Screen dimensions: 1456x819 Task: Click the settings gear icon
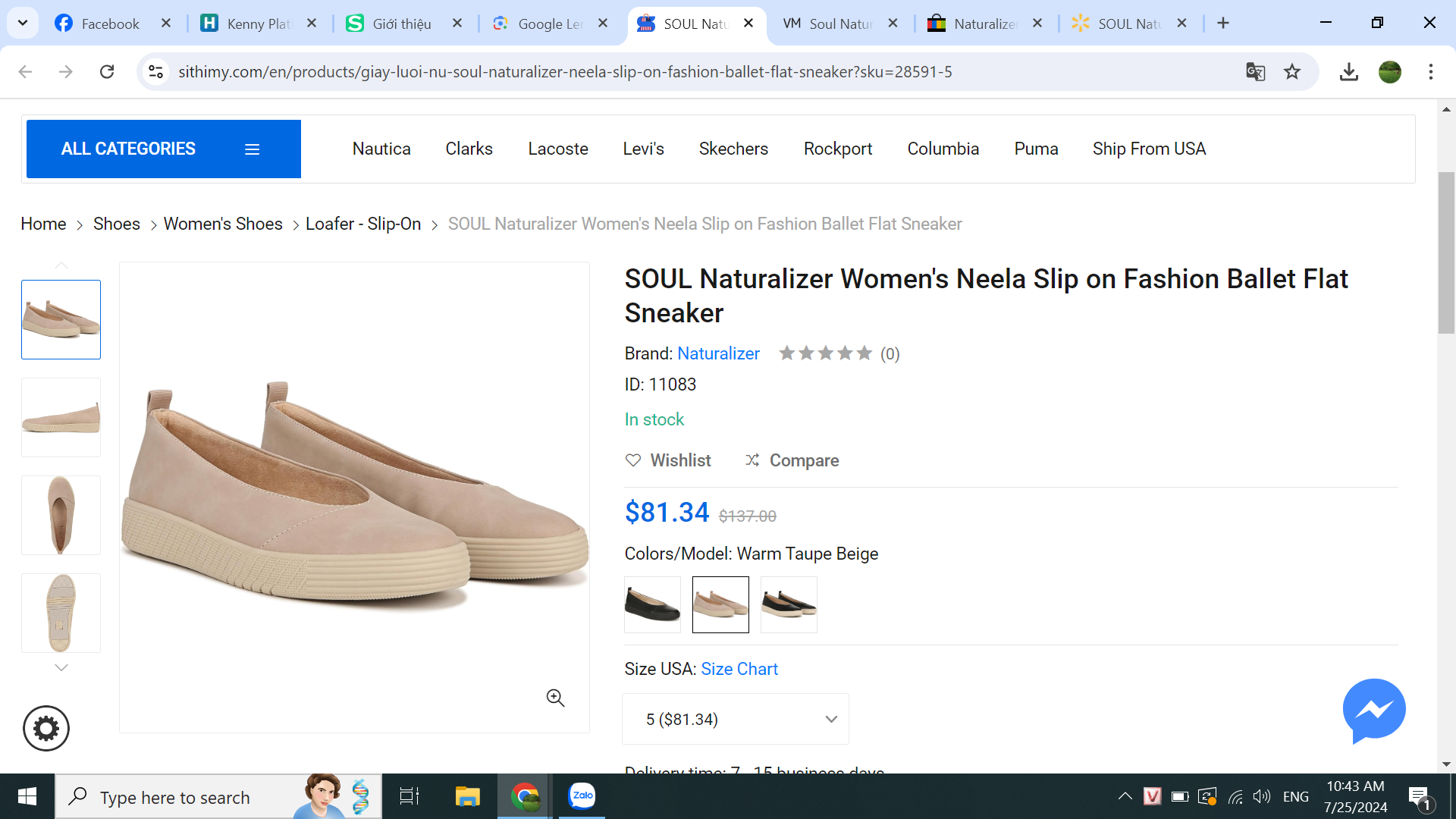pos(46,729)
